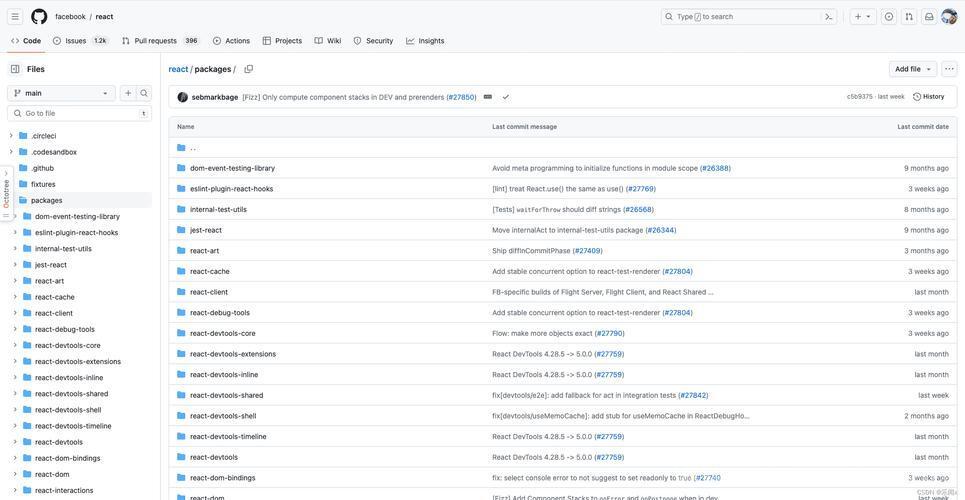This screenshot has width=965, height=500.
Task: Expand react-debug-tools in the sidebar tree
Action: pyautogui.click(x=15, y=329)
